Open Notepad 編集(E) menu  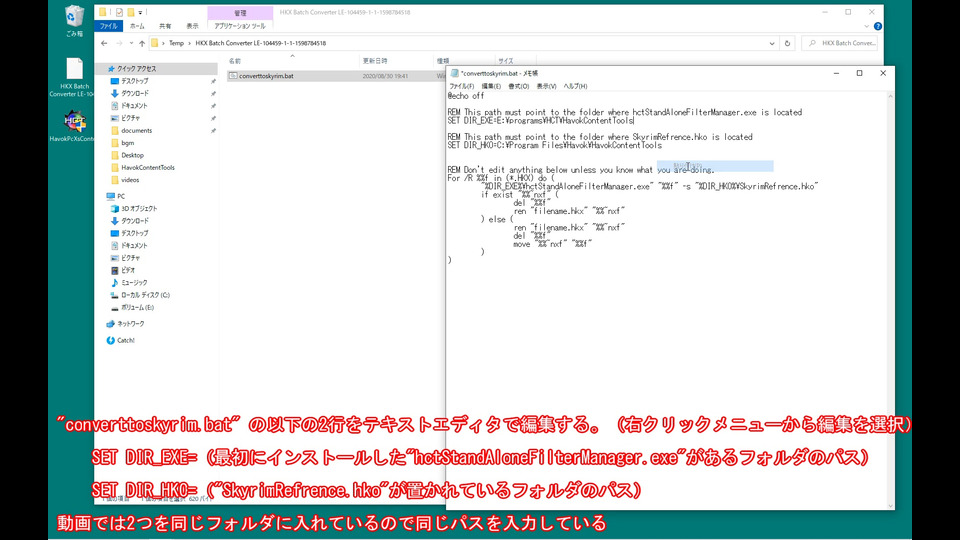[x=491, y=86]
